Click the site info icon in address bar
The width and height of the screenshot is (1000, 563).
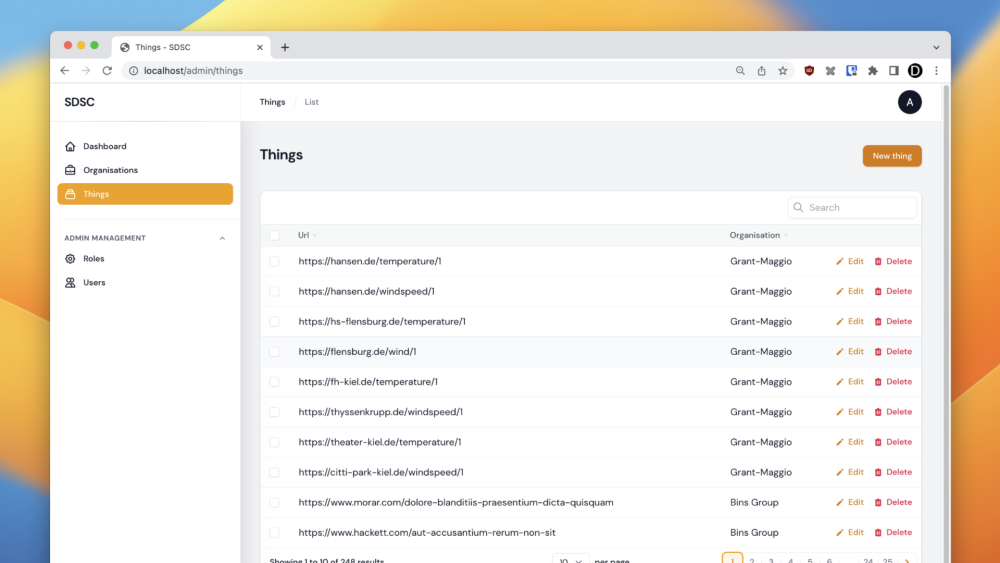pos(133,71)
